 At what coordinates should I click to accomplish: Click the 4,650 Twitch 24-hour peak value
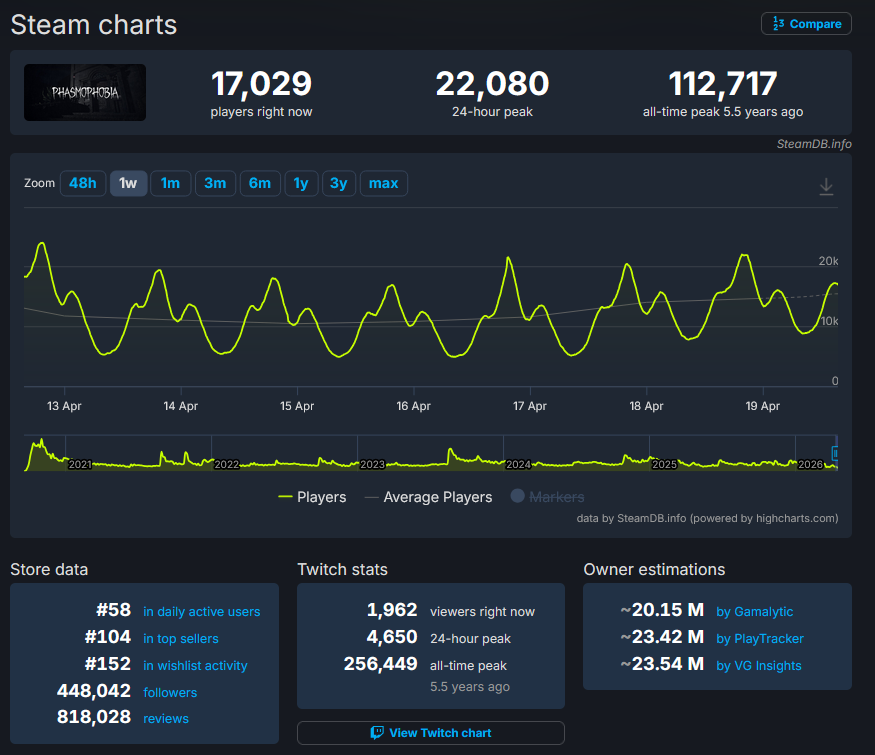[x=392, y=637]
